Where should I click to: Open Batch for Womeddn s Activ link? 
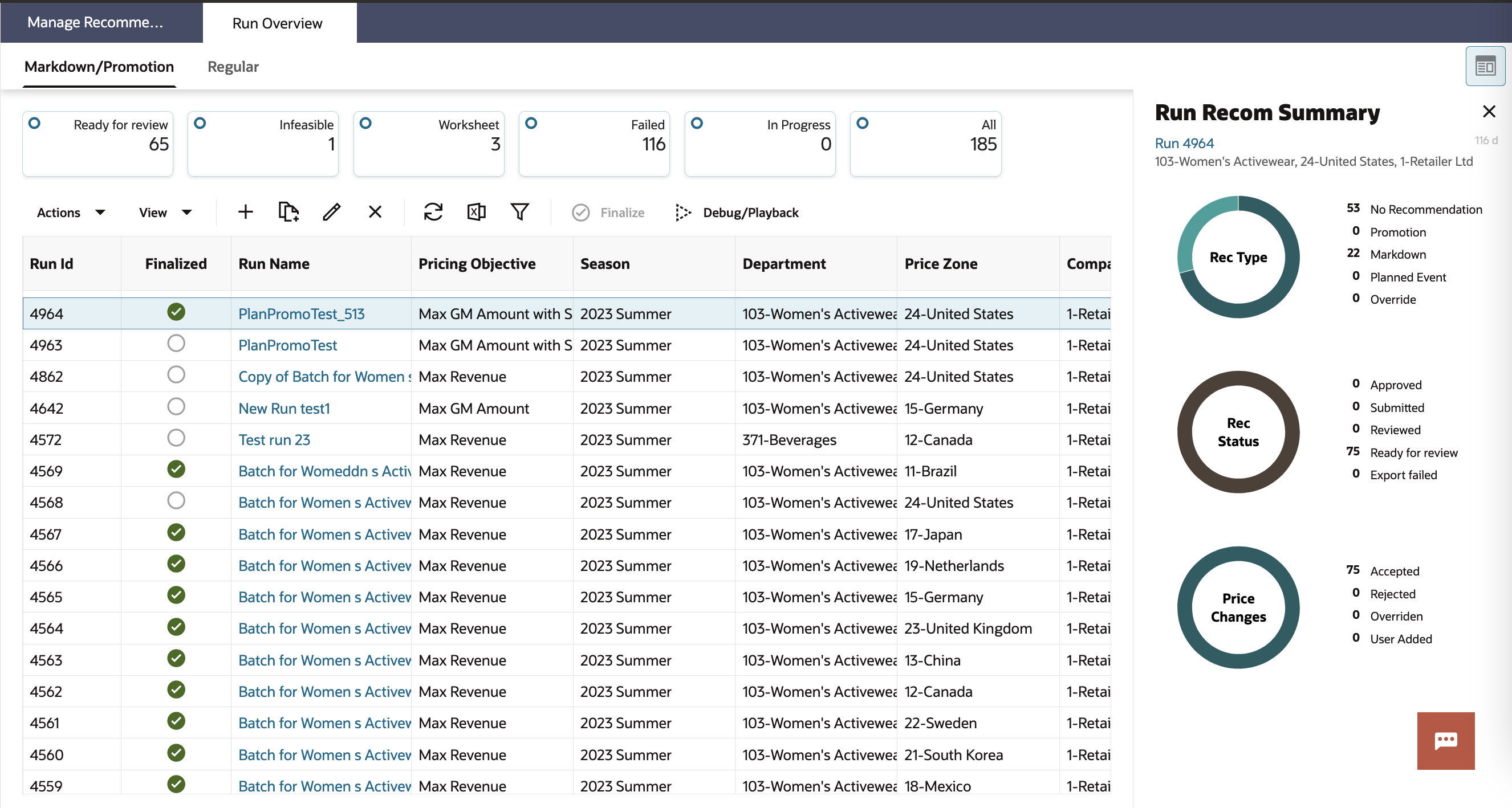[x=324, y=471]
